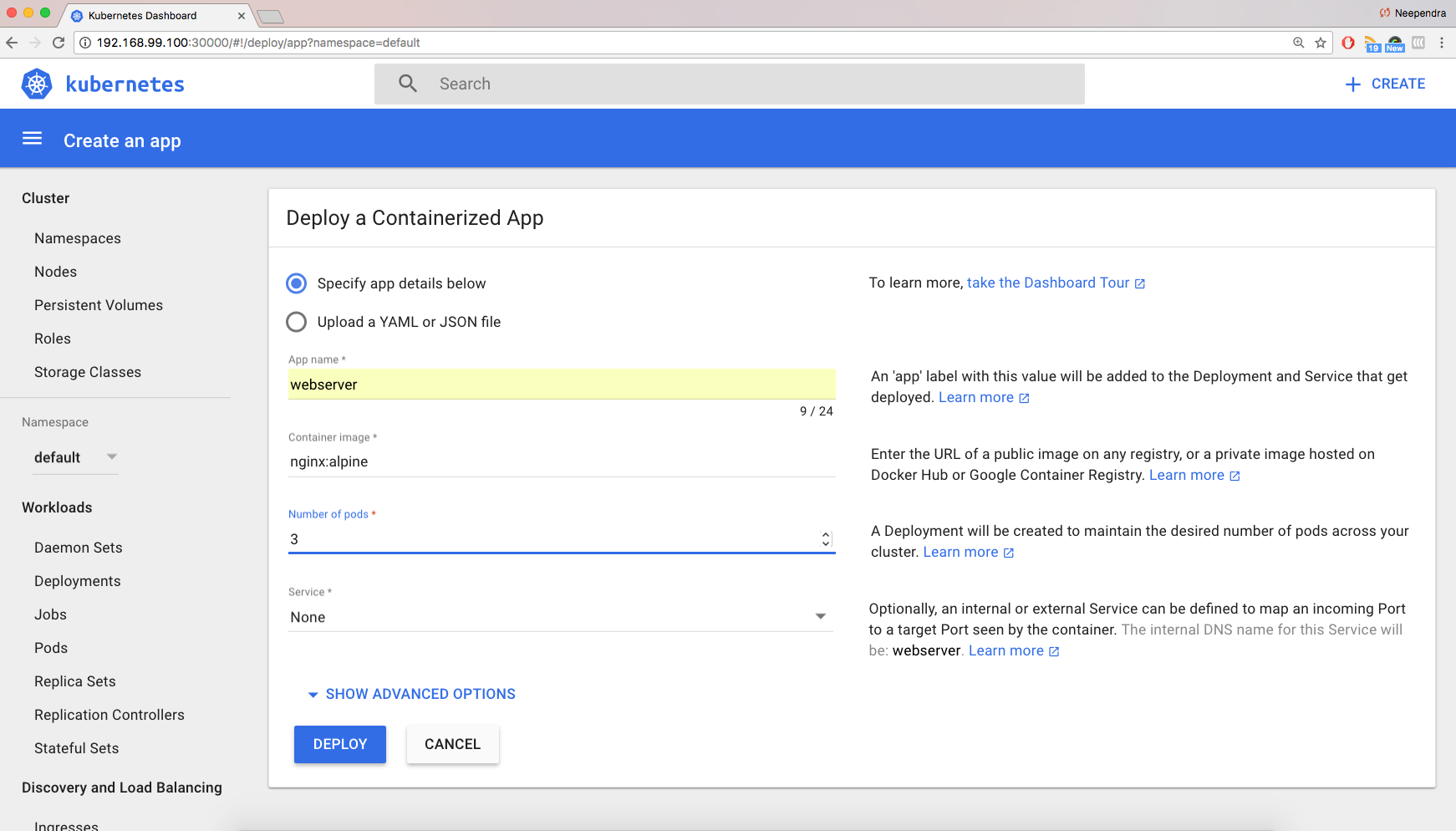Click the page info icon in address bar
1456x831 pixels.
84,43
